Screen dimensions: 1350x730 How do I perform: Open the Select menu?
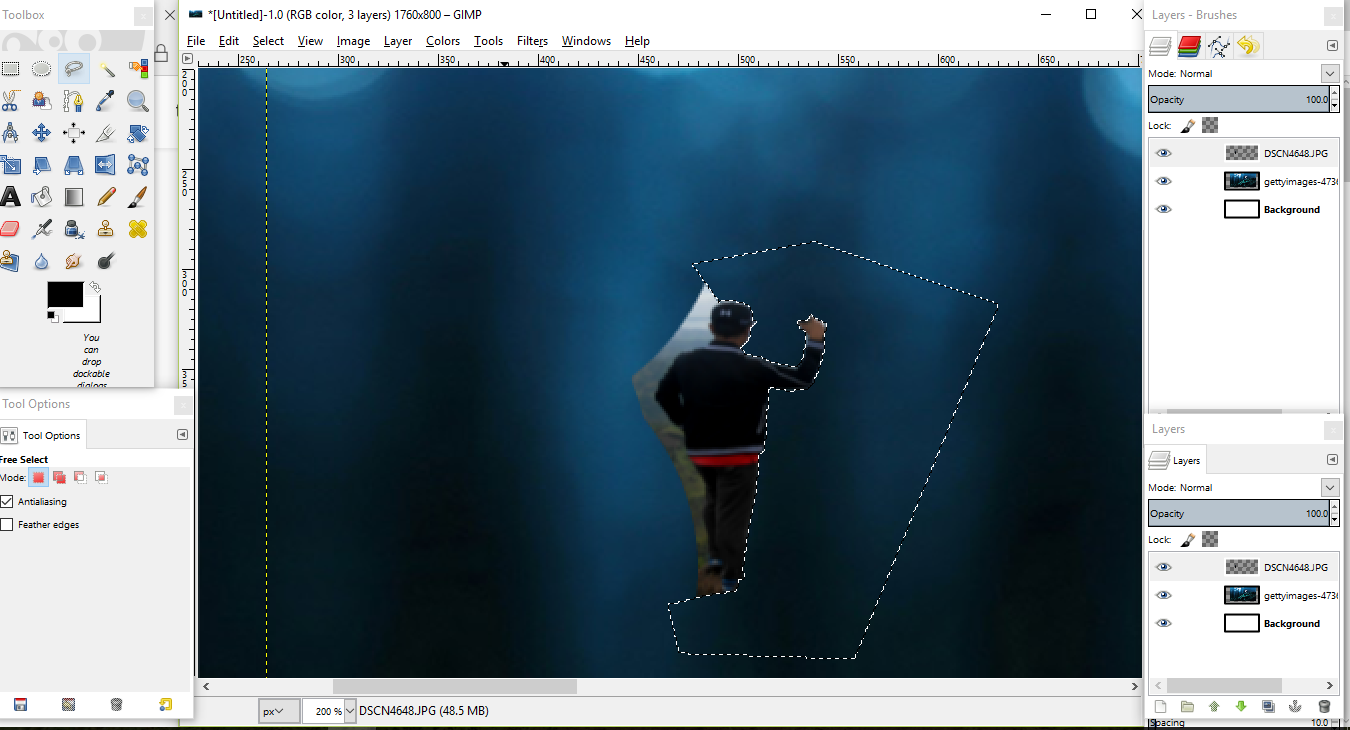point(268,41)
